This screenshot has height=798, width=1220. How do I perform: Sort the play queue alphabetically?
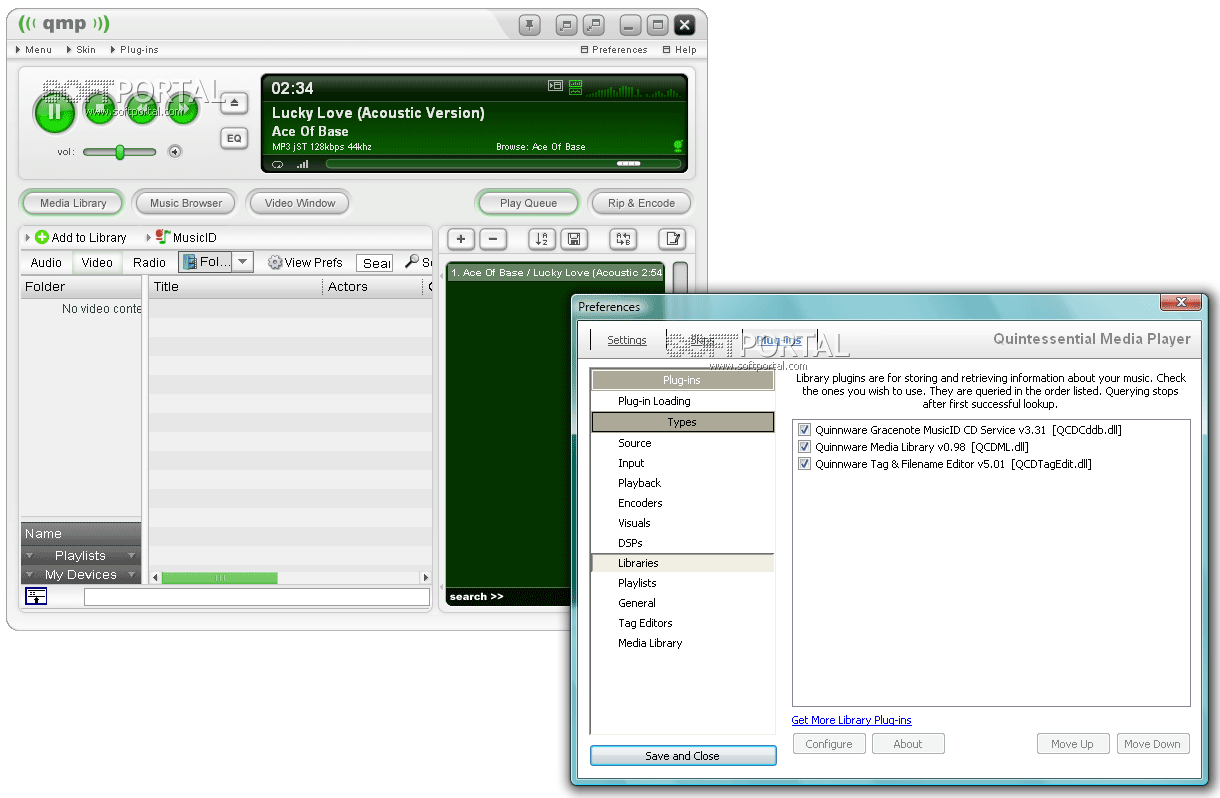(541, 238)
